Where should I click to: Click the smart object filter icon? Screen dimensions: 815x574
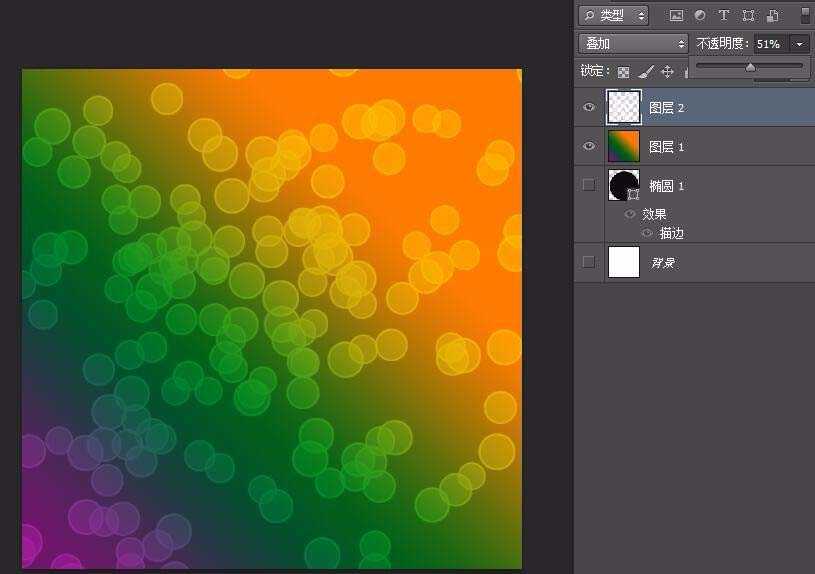pos(773,16)
